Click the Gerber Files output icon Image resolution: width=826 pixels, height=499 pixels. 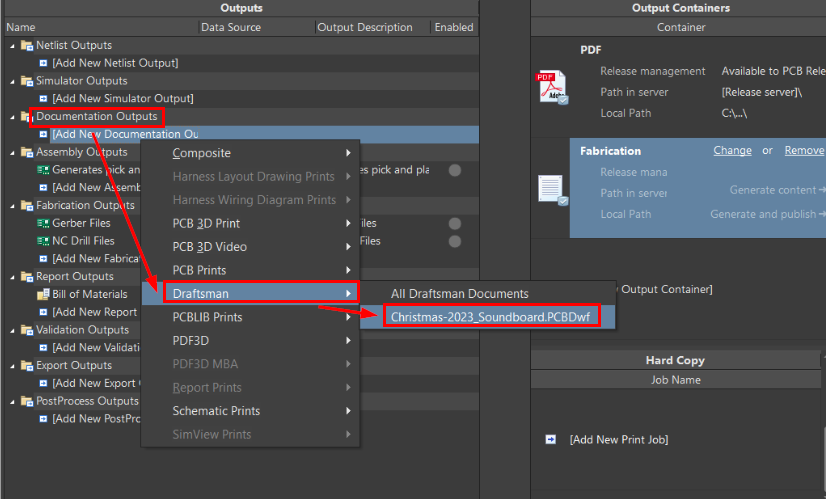point(43,223)
